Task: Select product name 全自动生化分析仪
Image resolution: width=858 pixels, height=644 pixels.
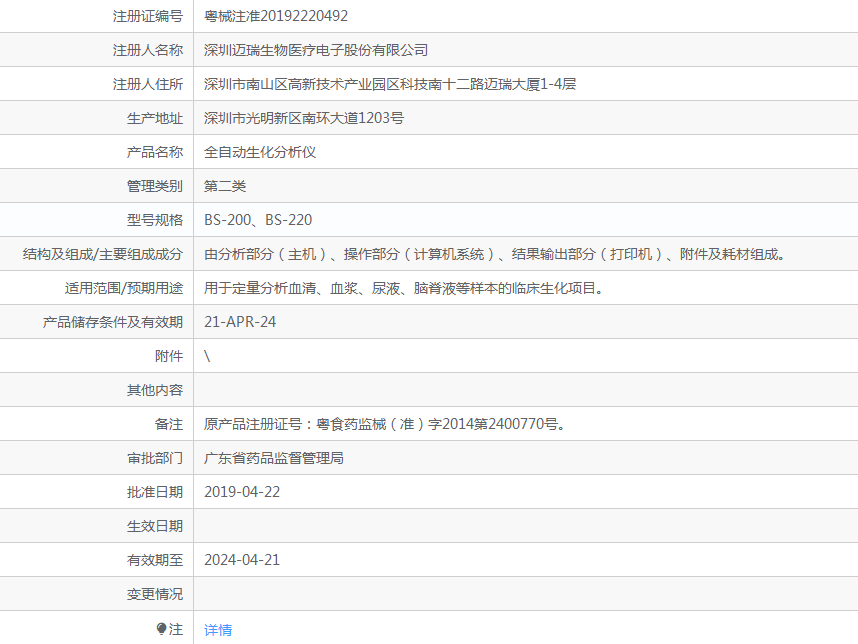Action: click(x=260, y=152)
